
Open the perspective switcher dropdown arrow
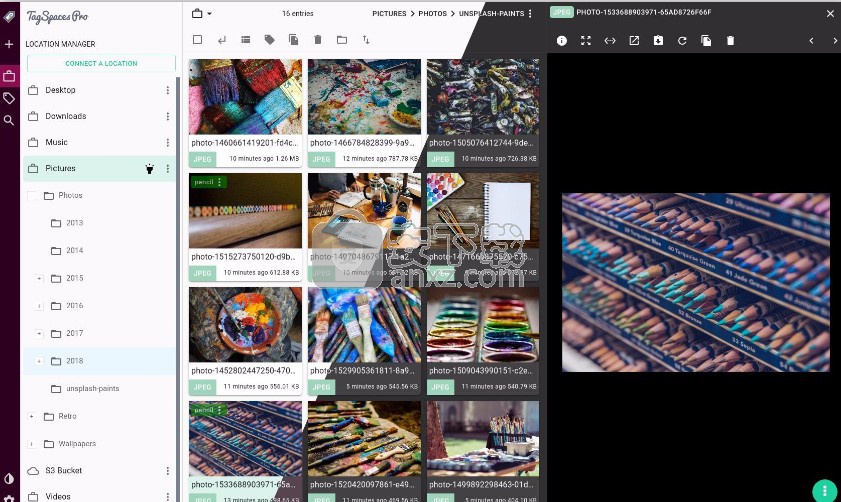pyautogui.click(x=209, y=14)
